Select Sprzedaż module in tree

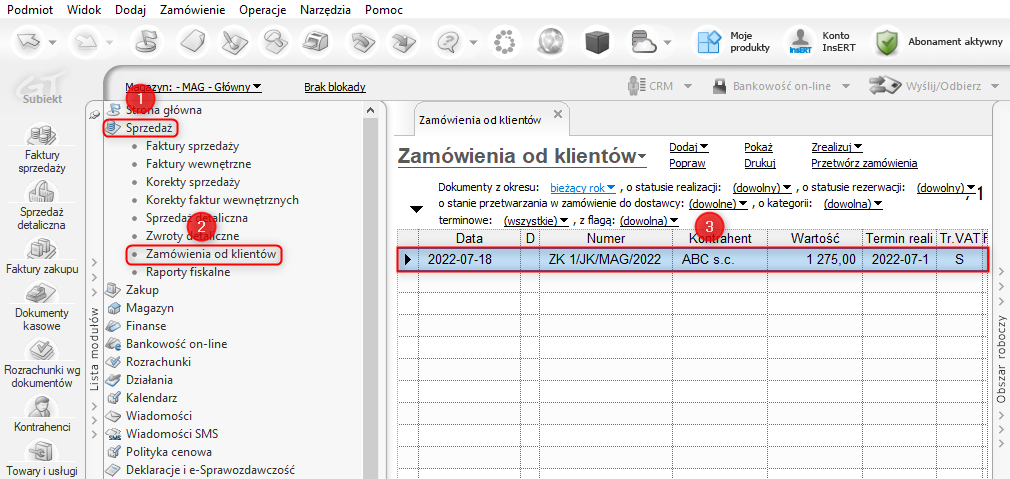click(150, 128)
